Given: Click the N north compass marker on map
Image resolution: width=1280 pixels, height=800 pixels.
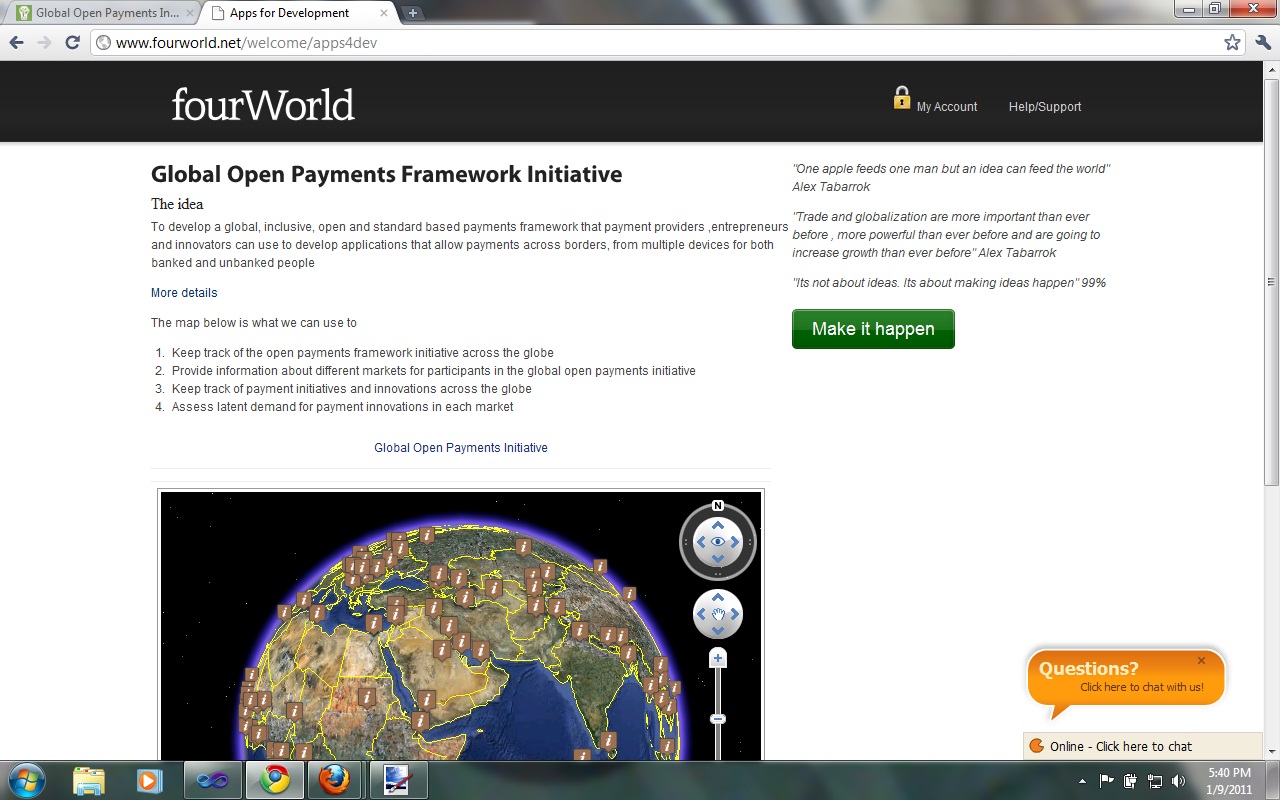Looking at the screenshot, I should point(718,506).
